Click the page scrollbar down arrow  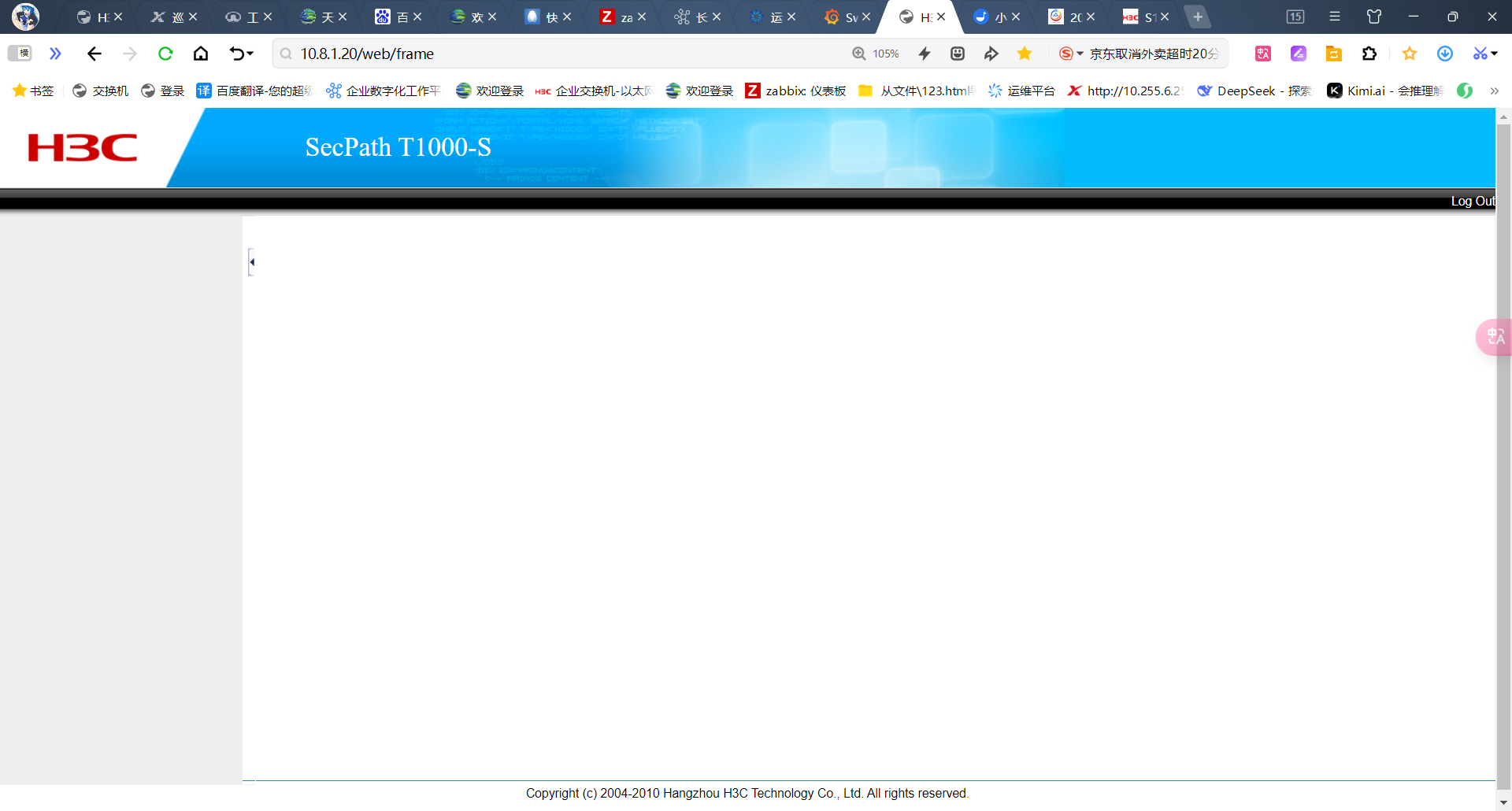1503,802
